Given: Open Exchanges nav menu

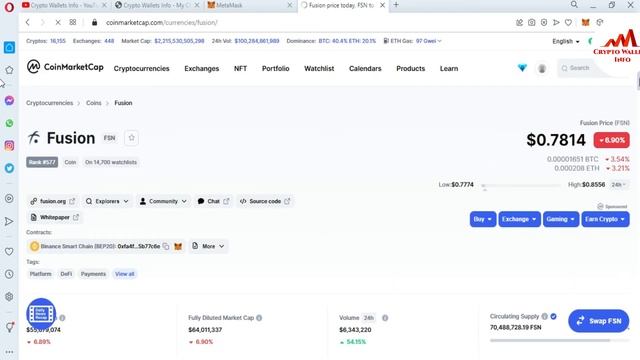Looking at the screenshot, I should [x=202, y=69].
